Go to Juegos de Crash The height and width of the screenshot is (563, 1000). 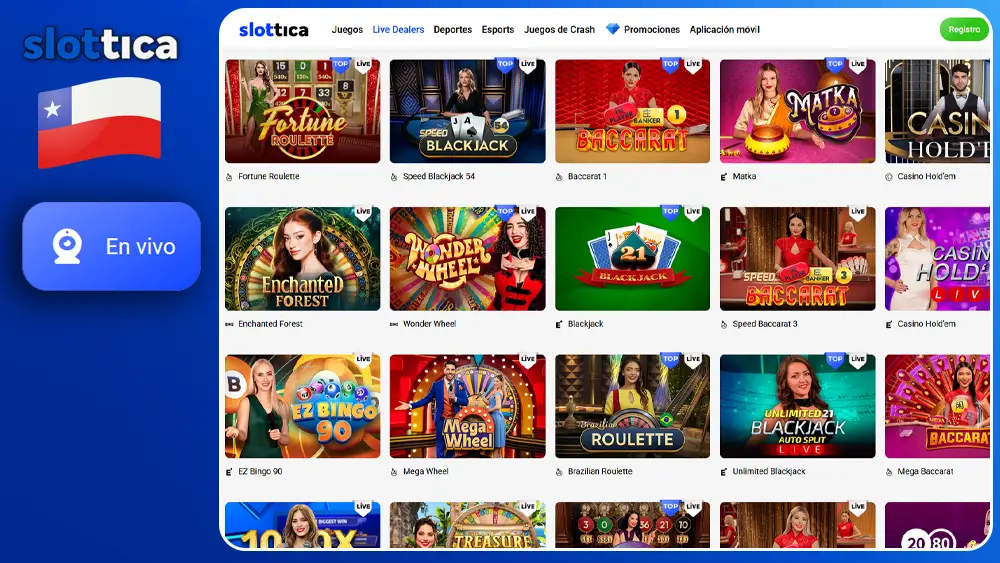click(559, 29)
